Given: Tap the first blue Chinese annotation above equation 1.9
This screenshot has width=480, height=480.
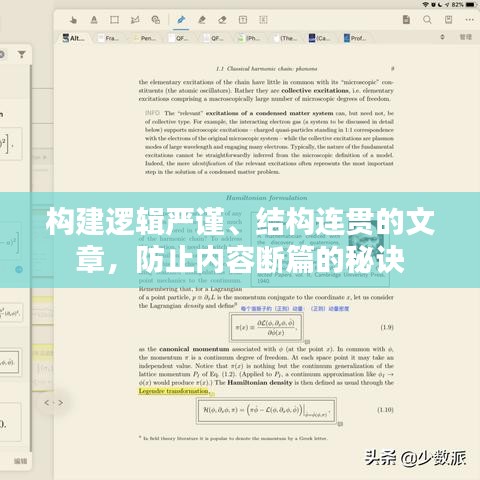Looking at the screenshot, I should coord(272,309).
